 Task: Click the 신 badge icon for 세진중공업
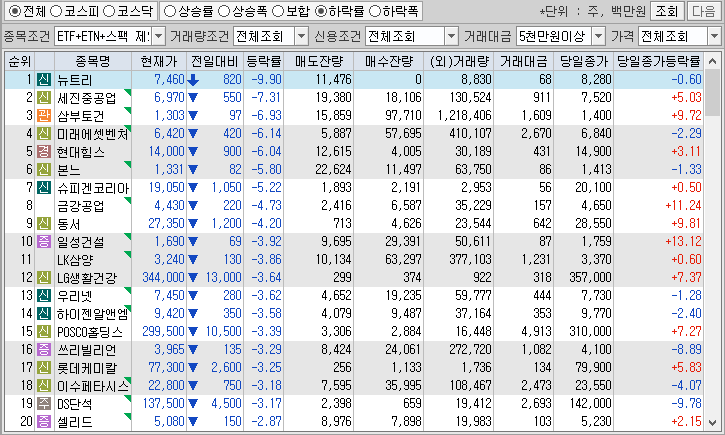point(44,98)
